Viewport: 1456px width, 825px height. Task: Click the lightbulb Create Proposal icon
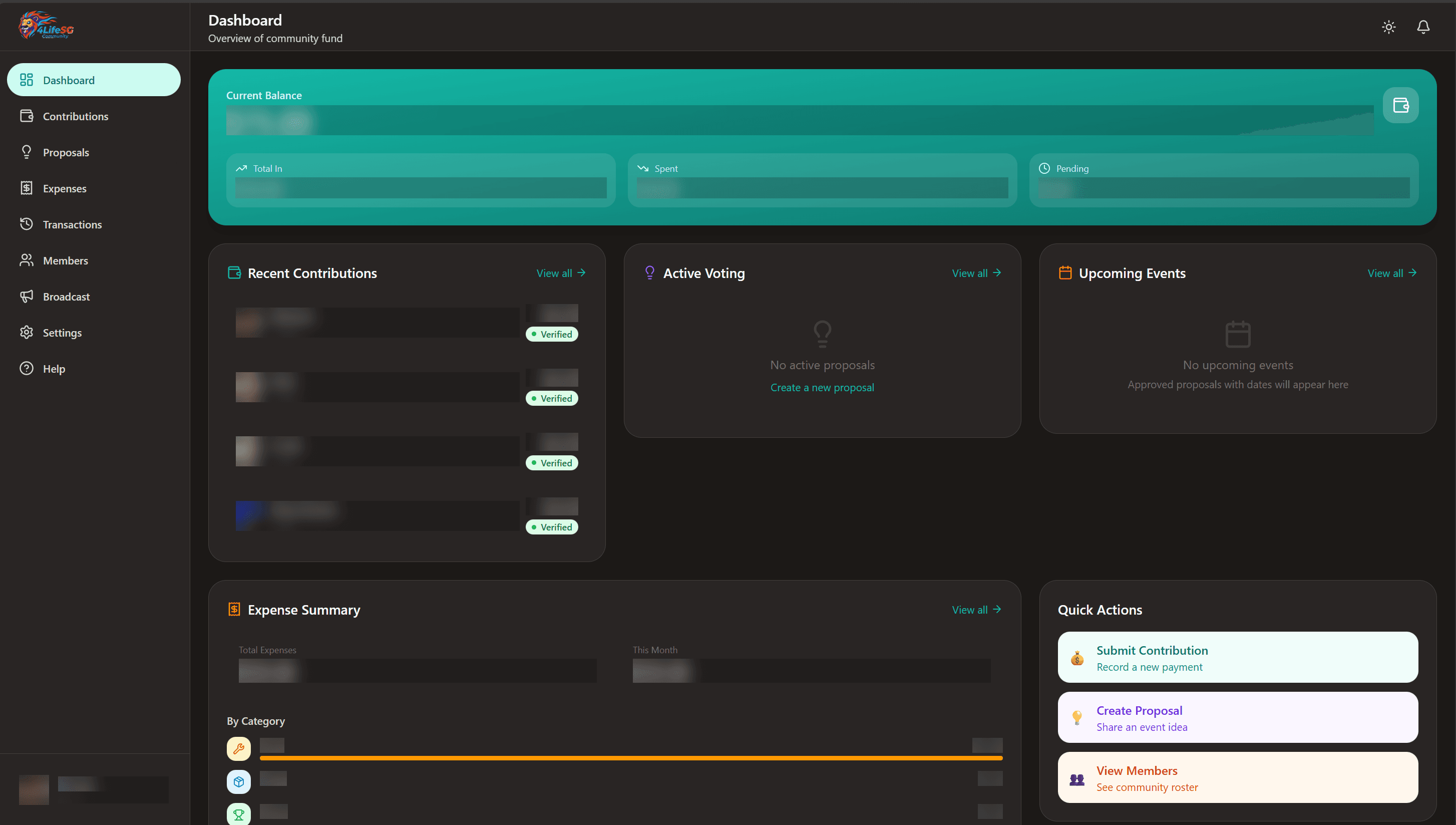[1076, 718]
